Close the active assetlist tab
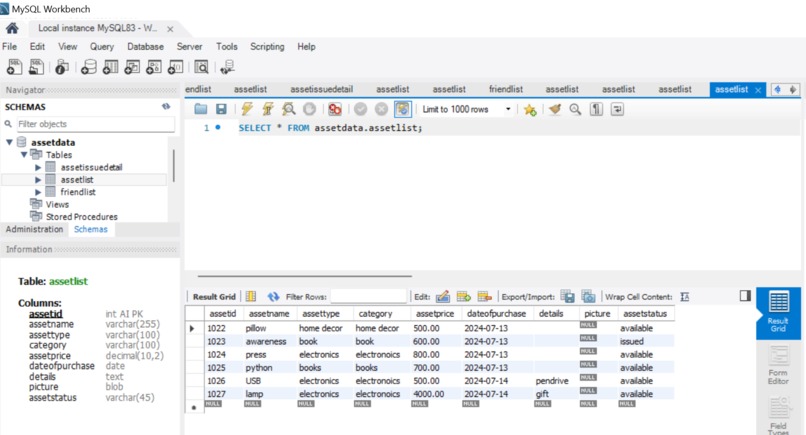 coord(758,90)
